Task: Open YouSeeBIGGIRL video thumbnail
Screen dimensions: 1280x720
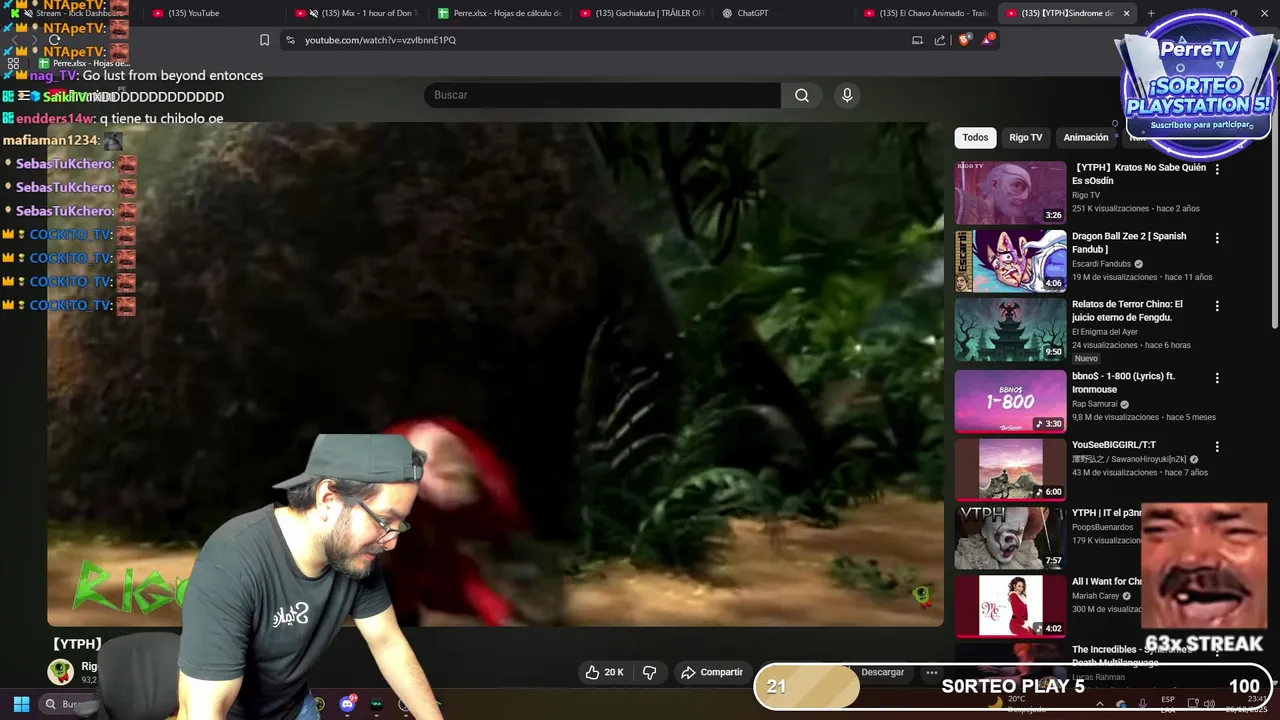Action: click(x=1010, y=470)
